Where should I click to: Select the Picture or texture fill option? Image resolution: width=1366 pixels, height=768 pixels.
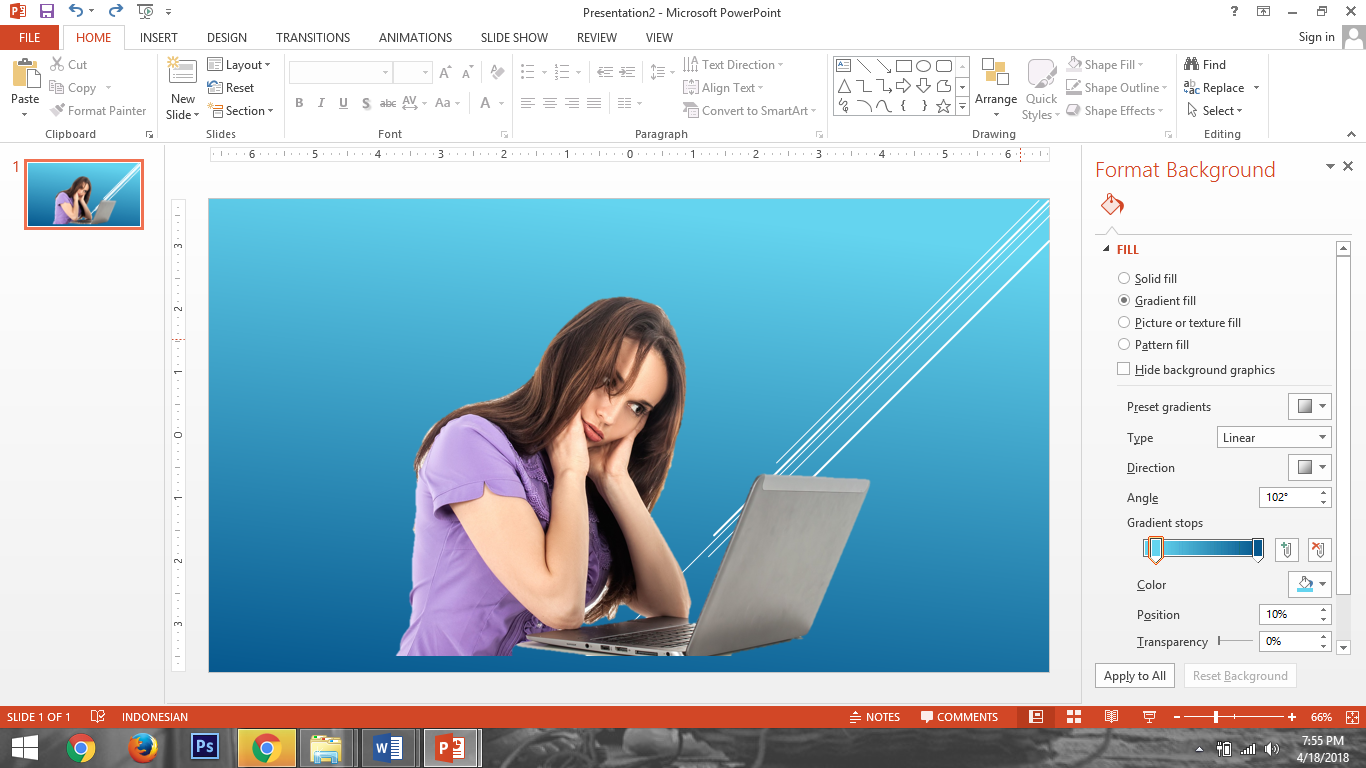1124,323
